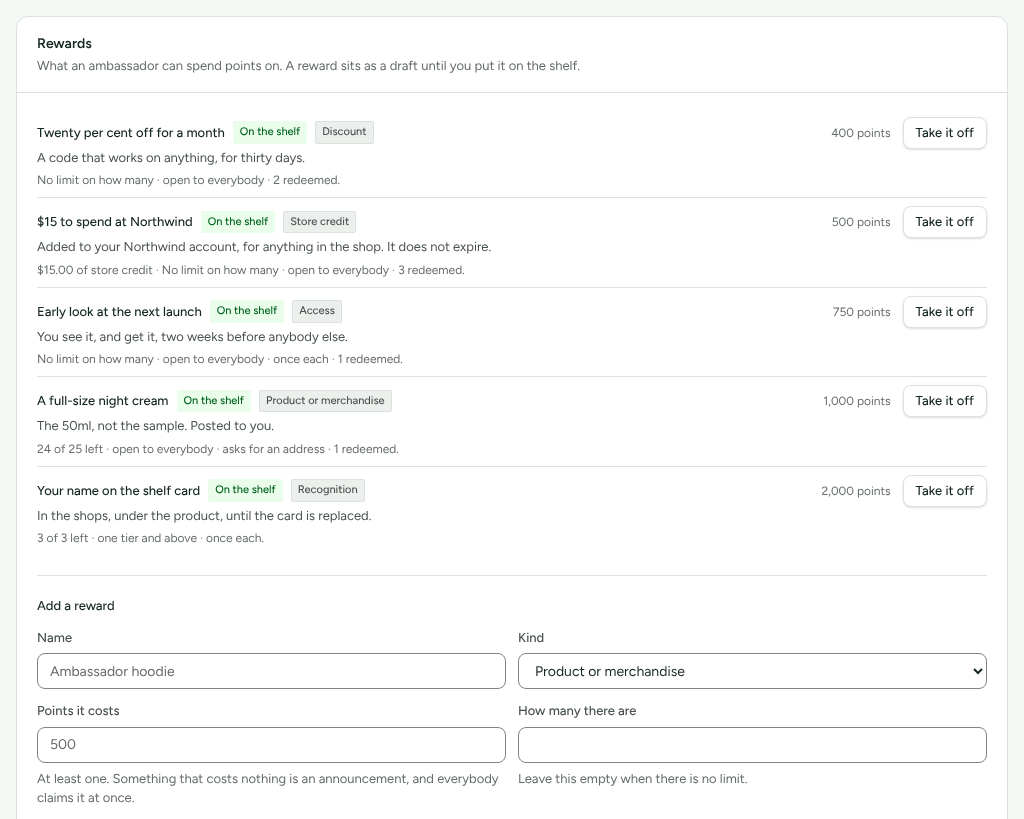The height and width of the screenshot is (819, 1024).
Task: Click the "On the shelf" badge beside shelf card reward
Action: (246, 490)
